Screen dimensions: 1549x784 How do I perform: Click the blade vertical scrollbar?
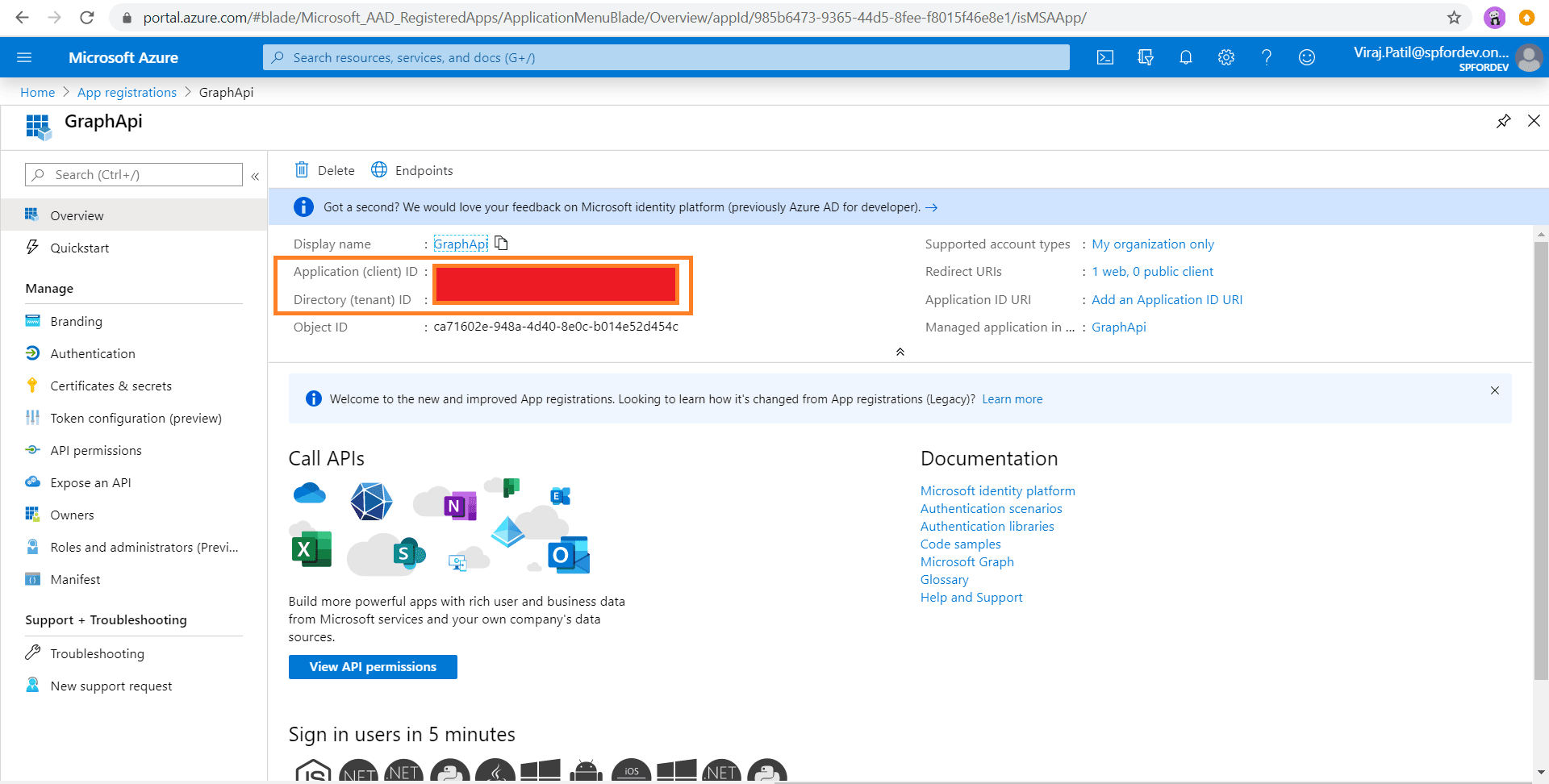1541,460
